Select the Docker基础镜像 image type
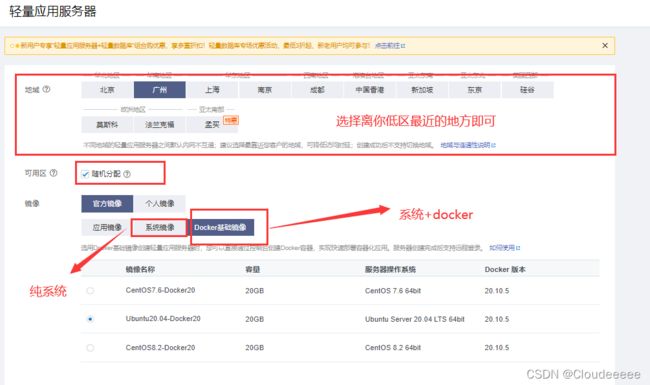650x385 pixels. (221, 228)
